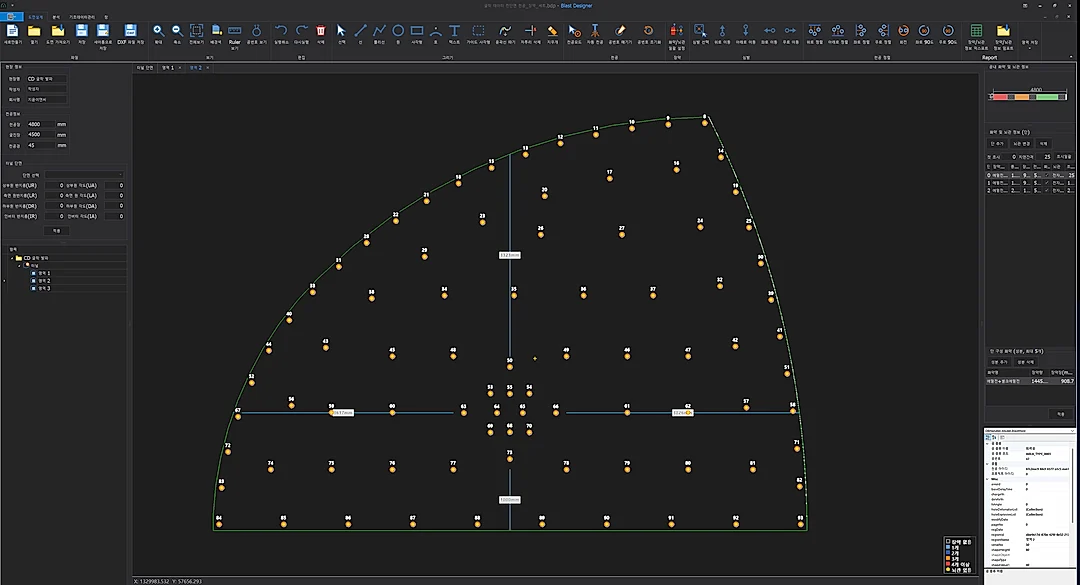Select tree item 1 under section node
Screen dimensions: 1080x585
(44, 274)
